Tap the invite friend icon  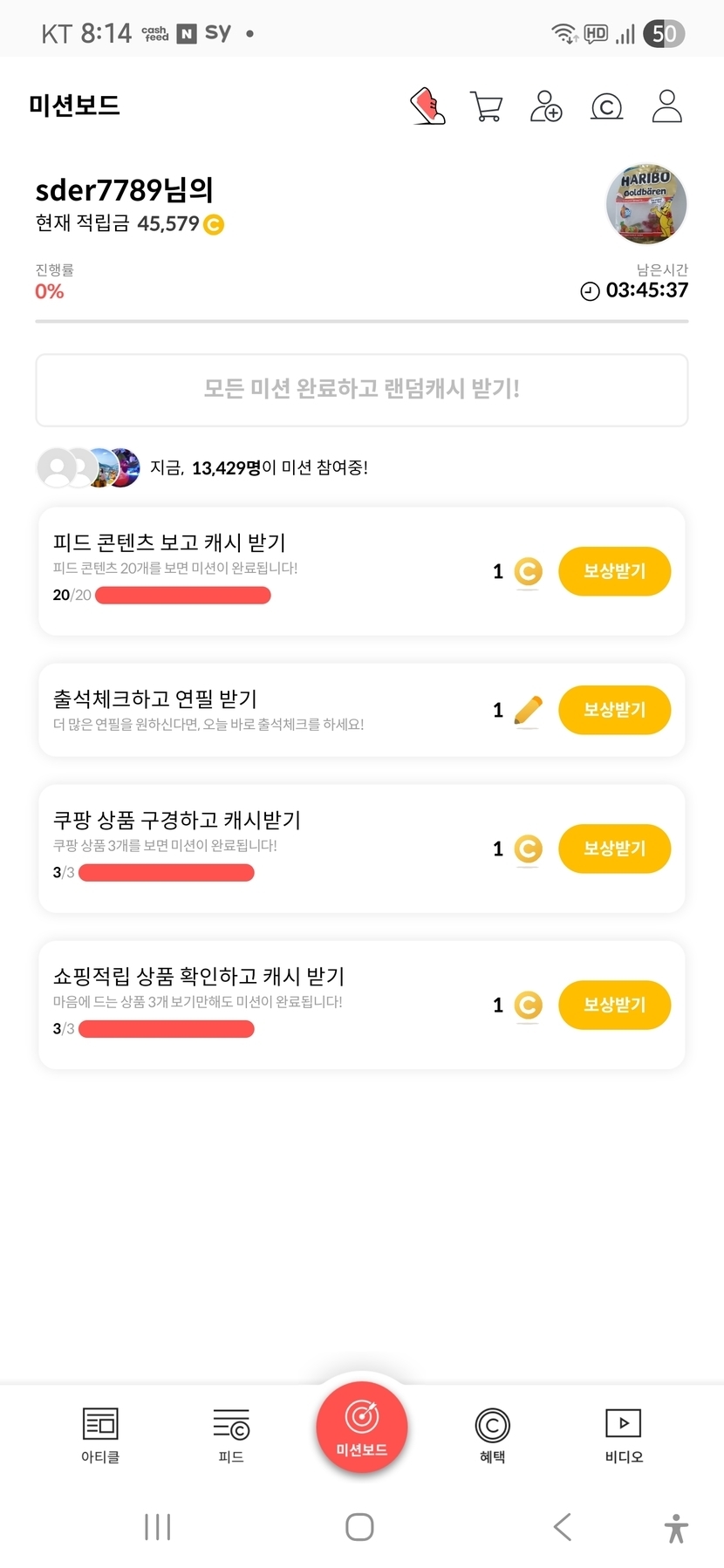pos(546,106)
